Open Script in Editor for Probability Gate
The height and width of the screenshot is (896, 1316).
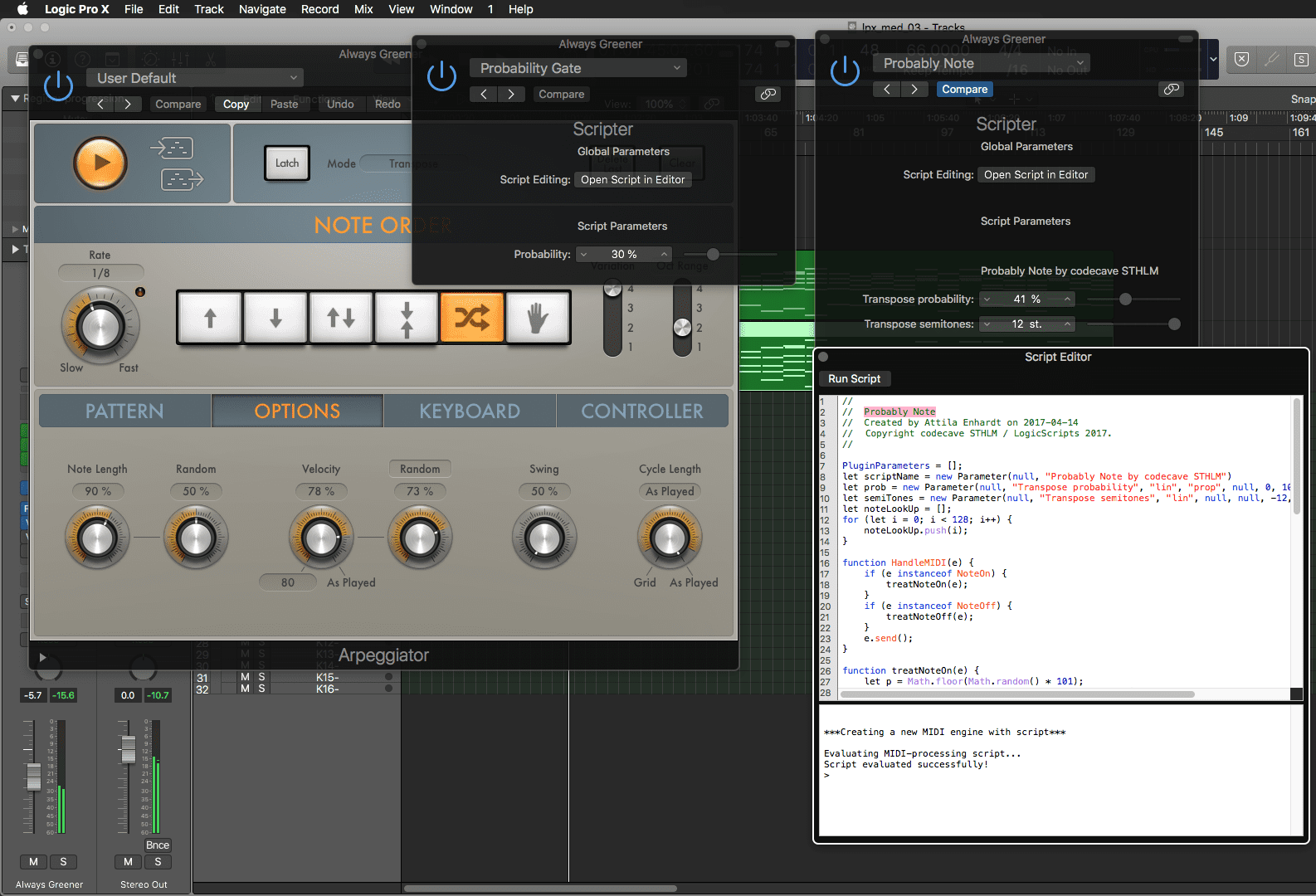point(633,179)
